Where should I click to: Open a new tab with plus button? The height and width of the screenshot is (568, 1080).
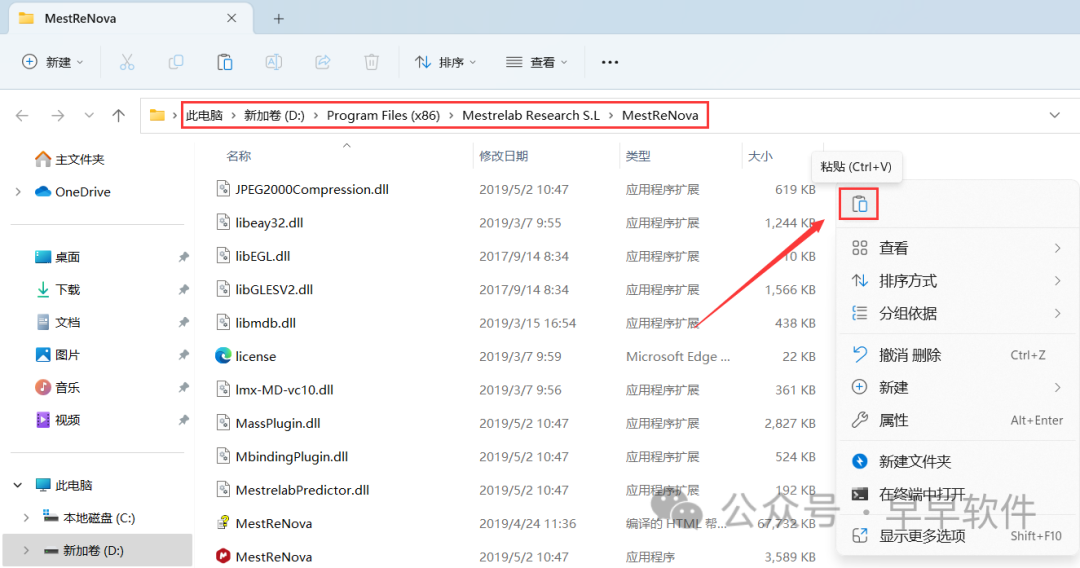279,19
